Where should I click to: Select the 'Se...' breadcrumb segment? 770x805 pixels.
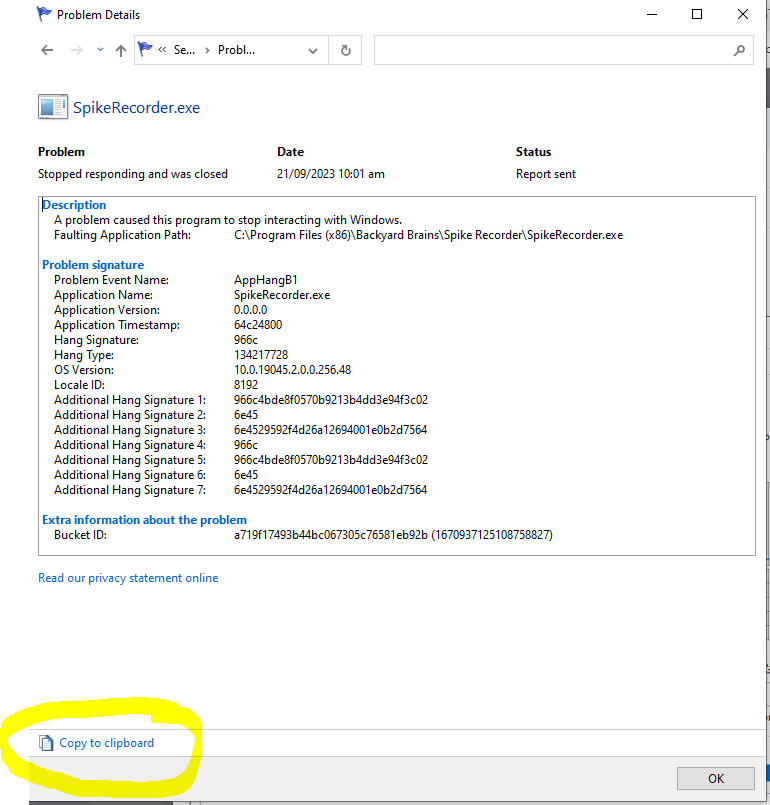(184, 50)
